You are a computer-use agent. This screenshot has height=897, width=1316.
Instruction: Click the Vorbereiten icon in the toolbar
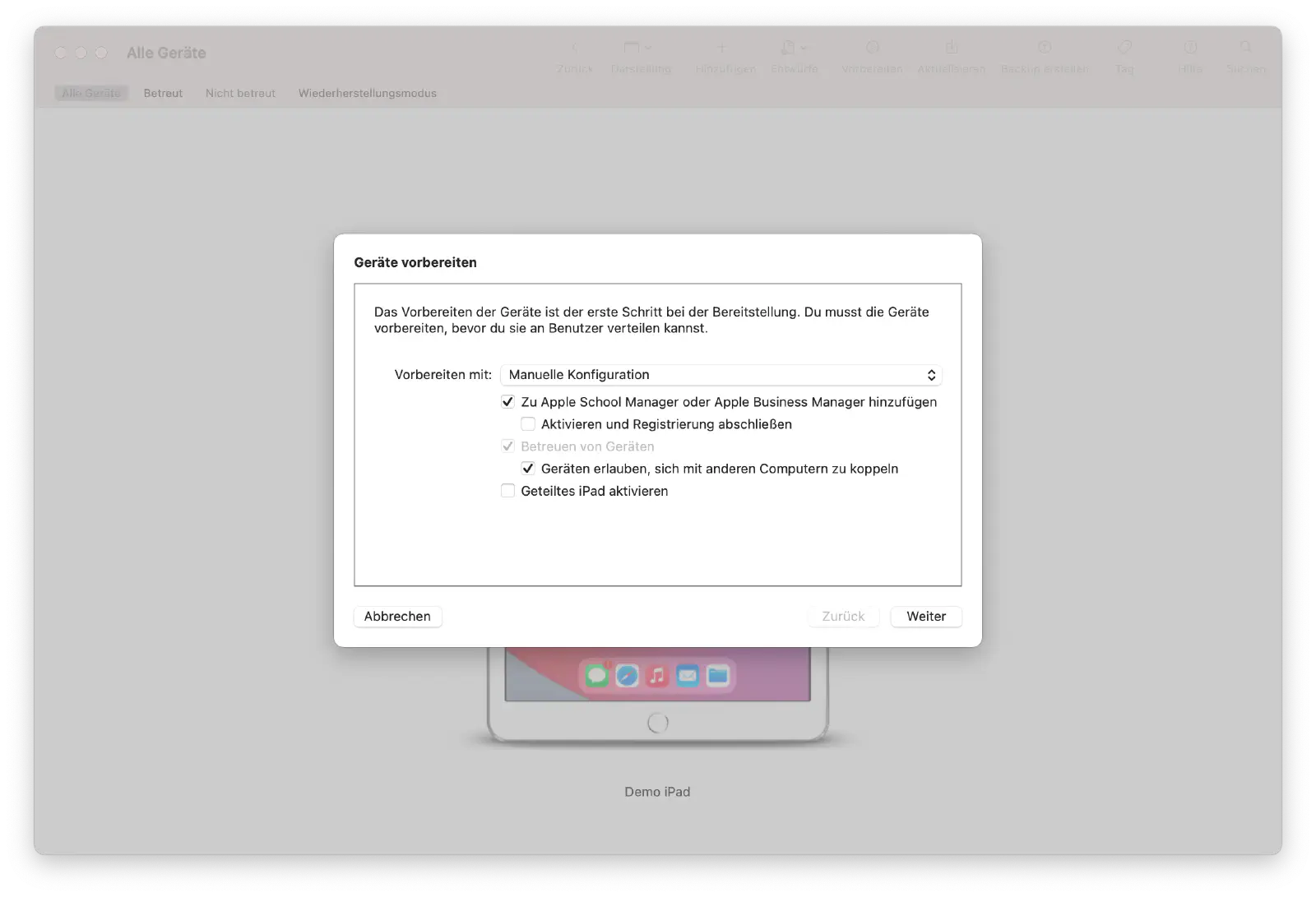point(873,49)
